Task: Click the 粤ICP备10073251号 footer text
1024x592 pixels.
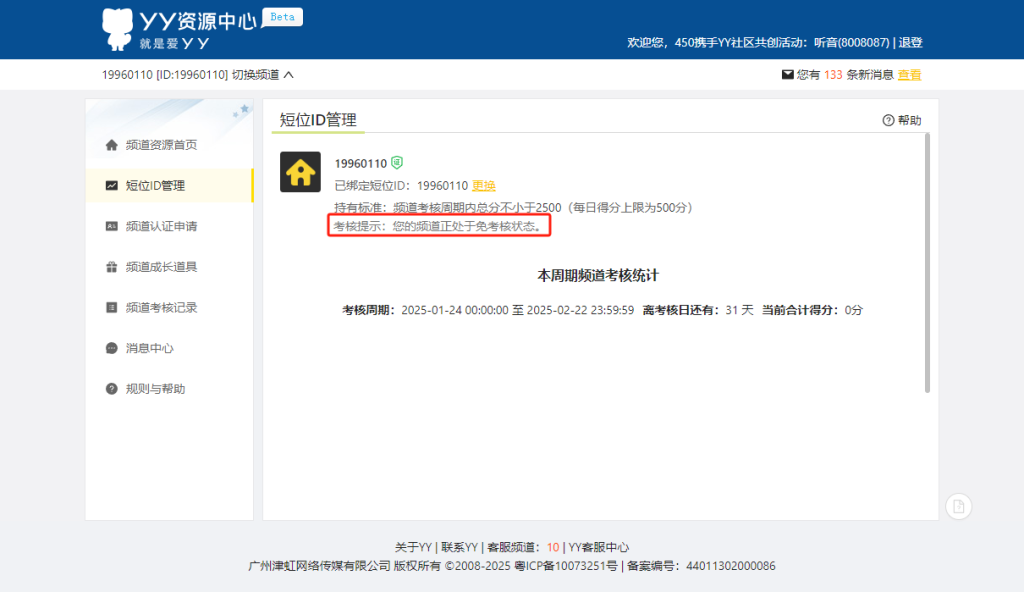Action: 566,566
